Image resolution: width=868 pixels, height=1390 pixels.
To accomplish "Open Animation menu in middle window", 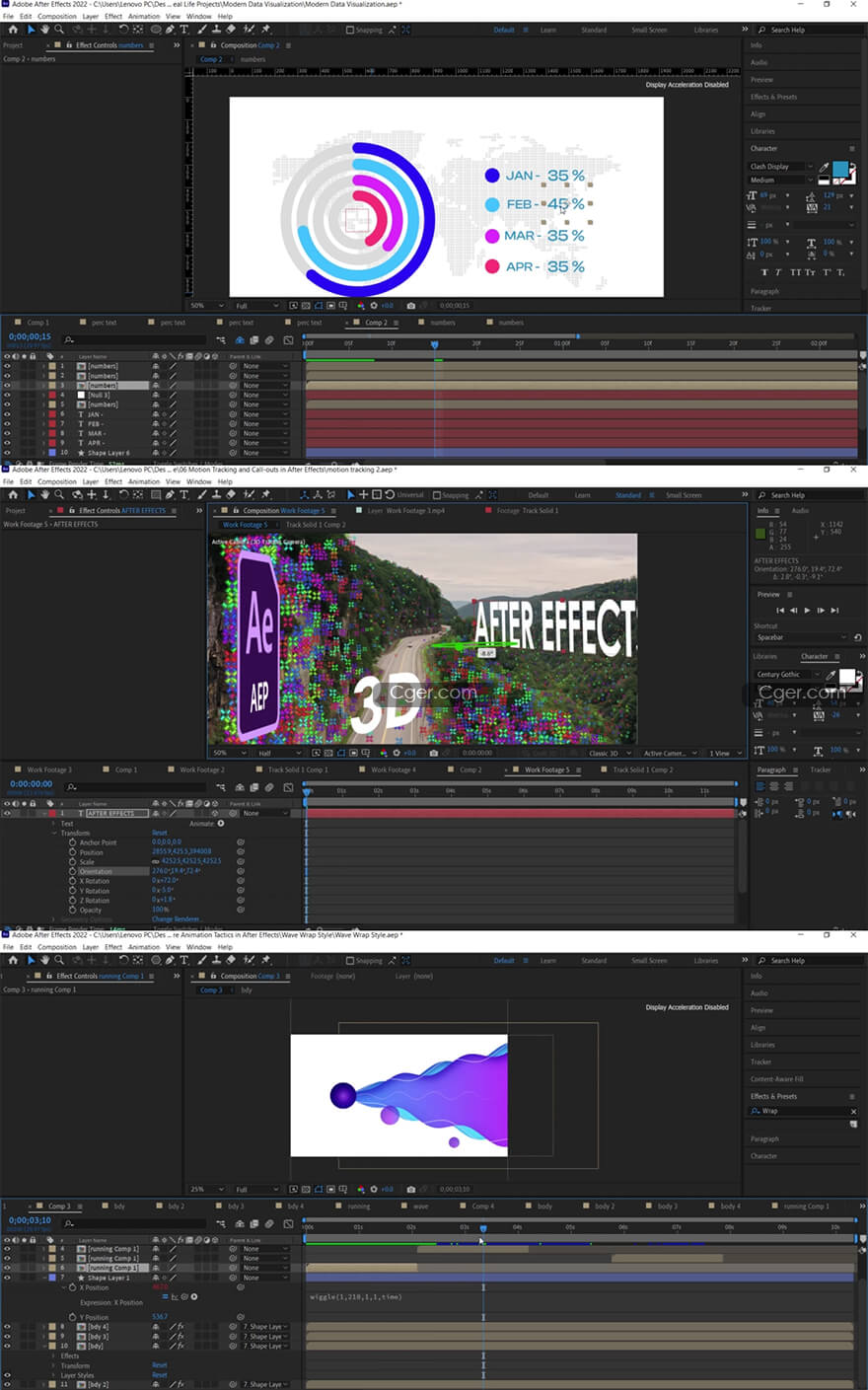I will pos(144,481).
